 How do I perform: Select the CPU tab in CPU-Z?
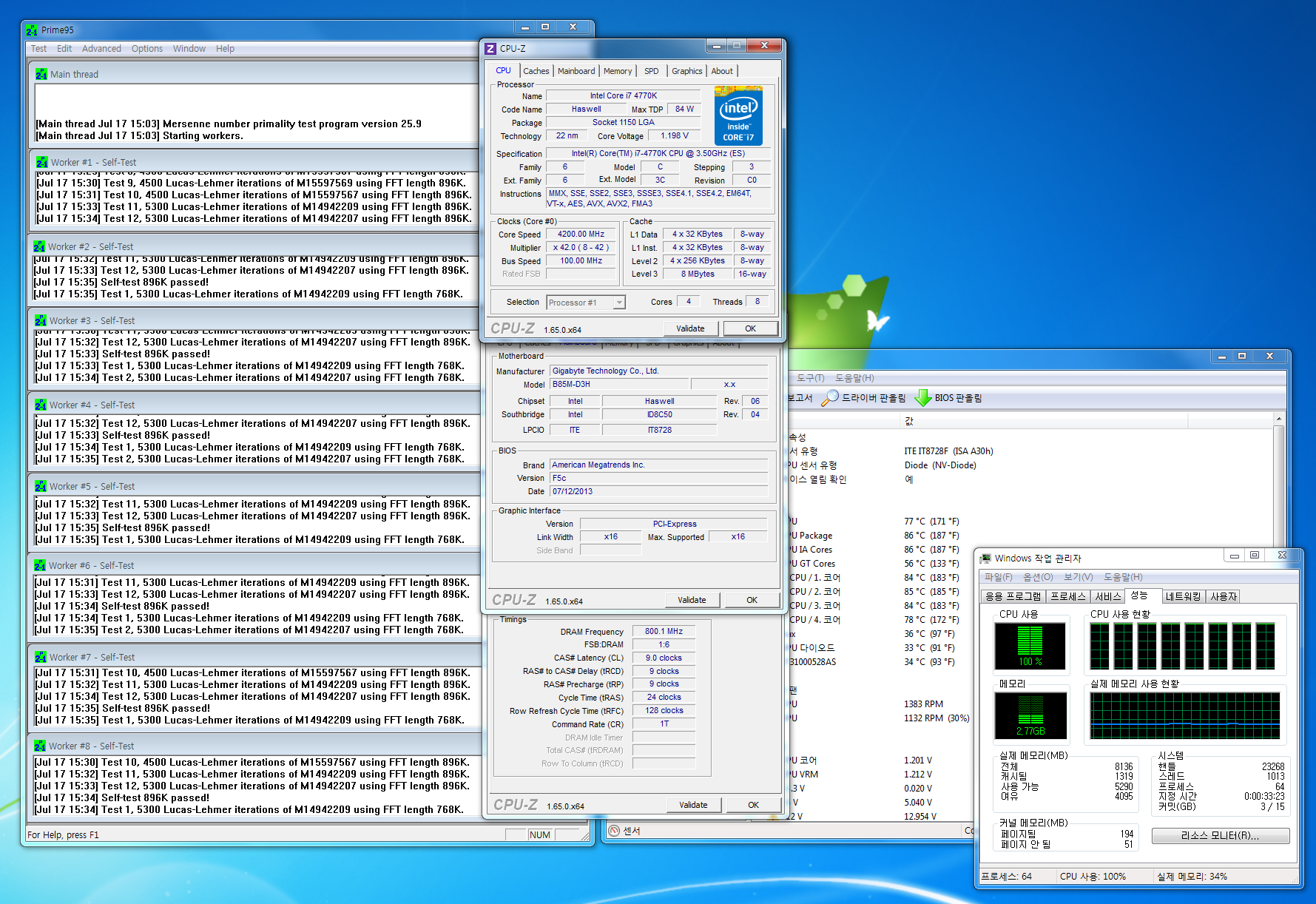tap(503, 71)
